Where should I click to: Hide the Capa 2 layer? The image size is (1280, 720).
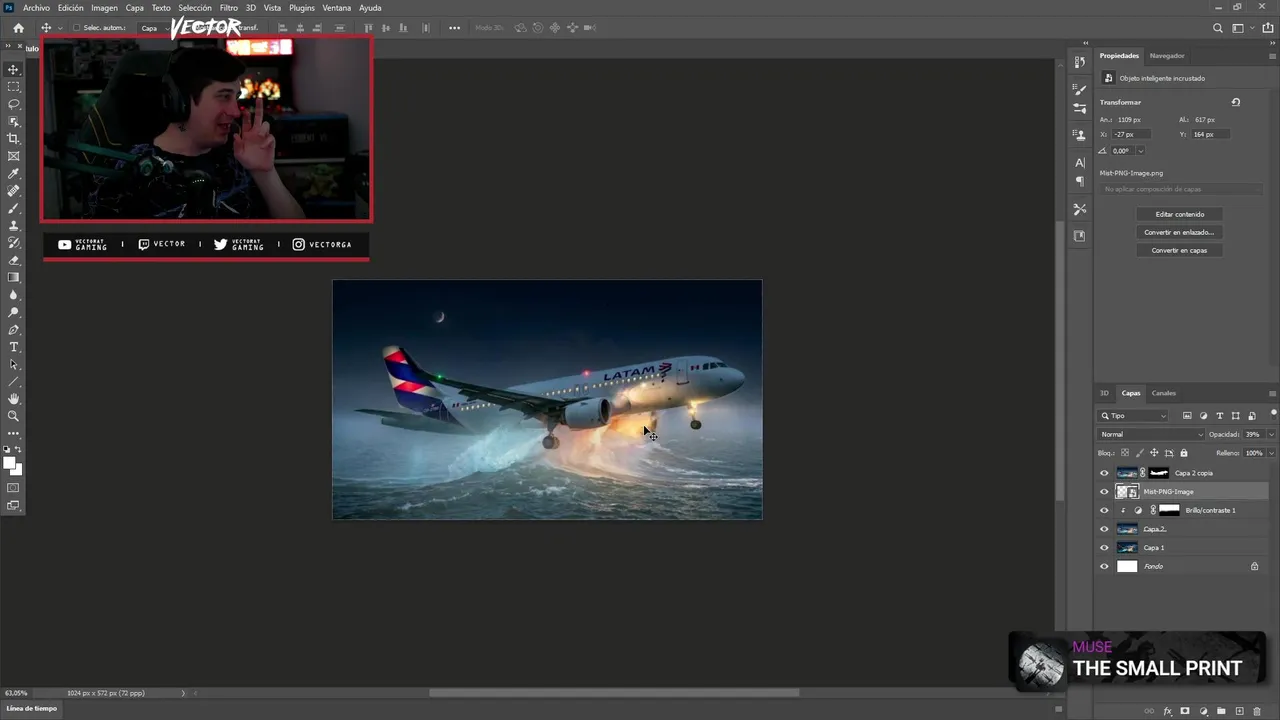point(1104,529)
